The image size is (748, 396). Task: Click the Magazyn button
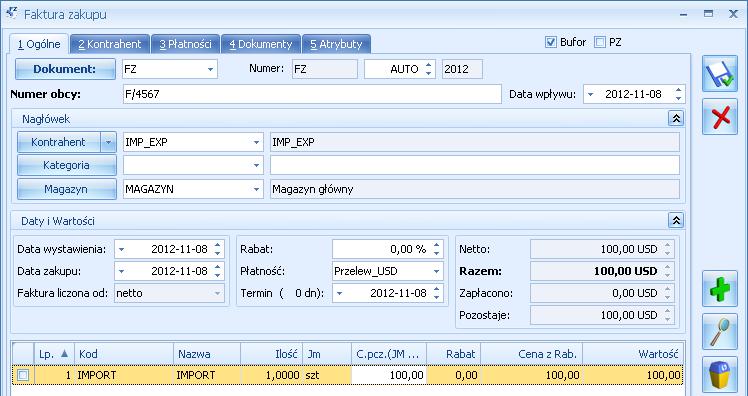pyautogui.click(x=66, y=189)
